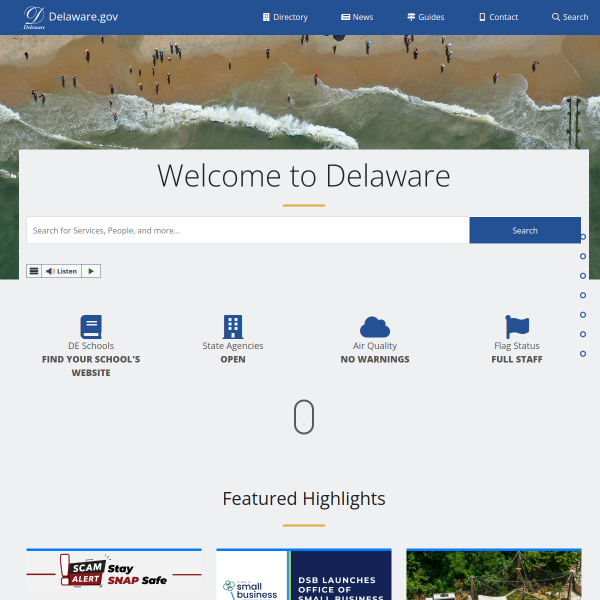Screen dimensions: 600x600
Task: Open the News menu item
Action: [357, 17]
